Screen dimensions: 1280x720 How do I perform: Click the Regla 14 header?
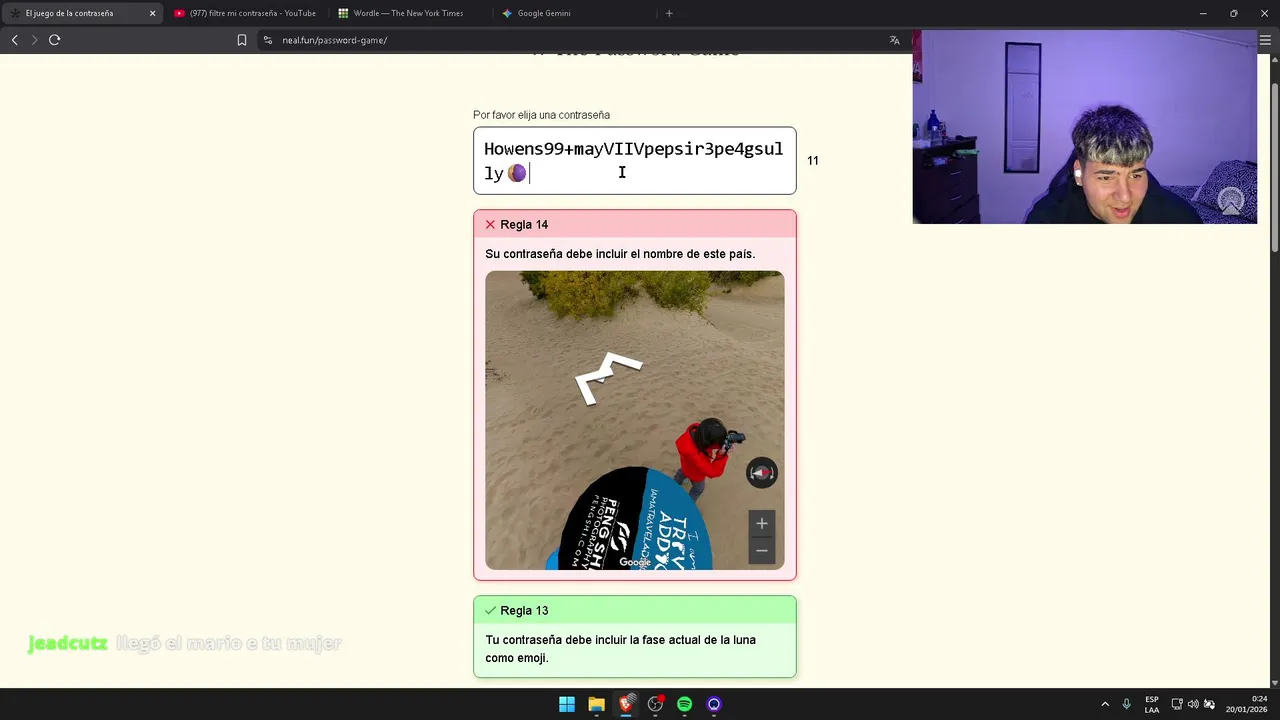coord(635,224)
